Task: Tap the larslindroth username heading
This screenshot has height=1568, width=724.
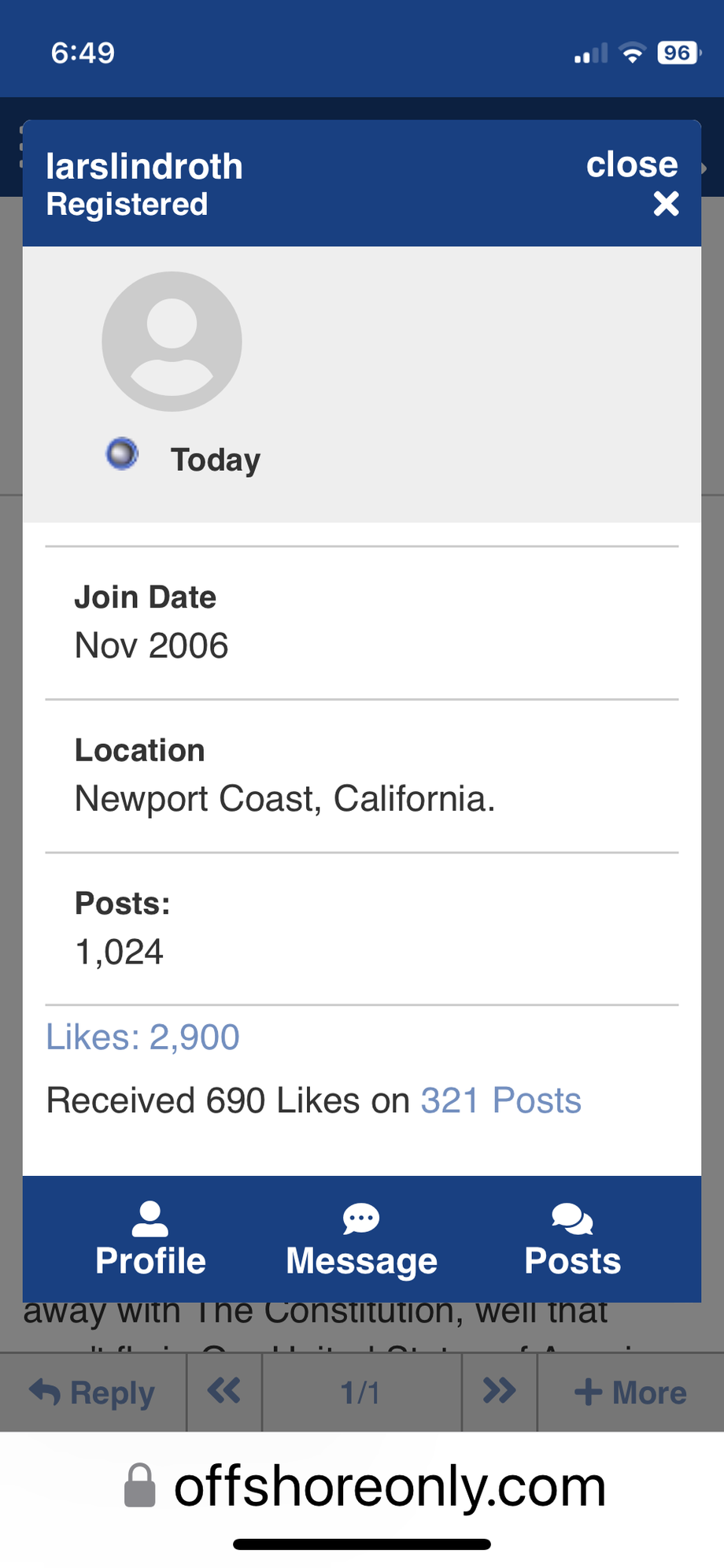Action: click(x=144, y=167)
